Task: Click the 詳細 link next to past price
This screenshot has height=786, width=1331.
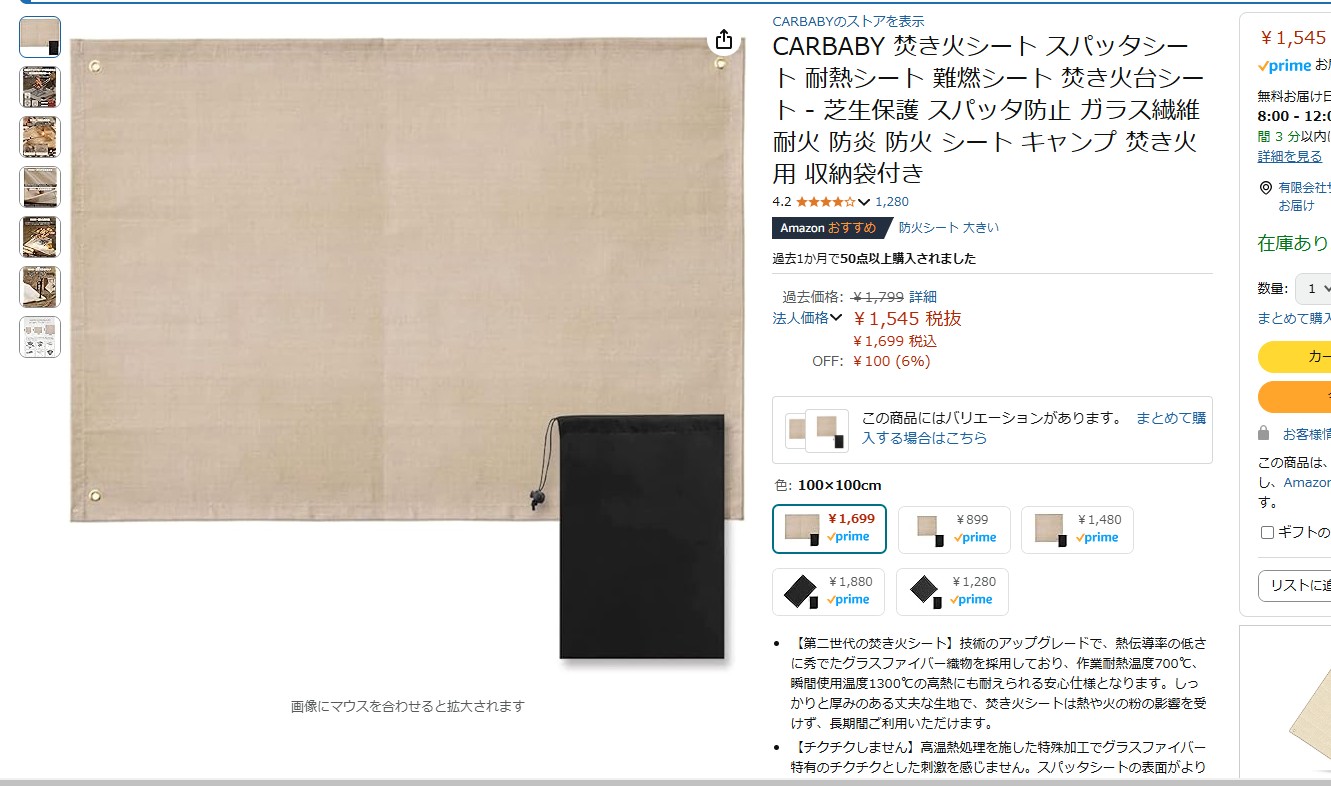Action: tap(923, 297)
